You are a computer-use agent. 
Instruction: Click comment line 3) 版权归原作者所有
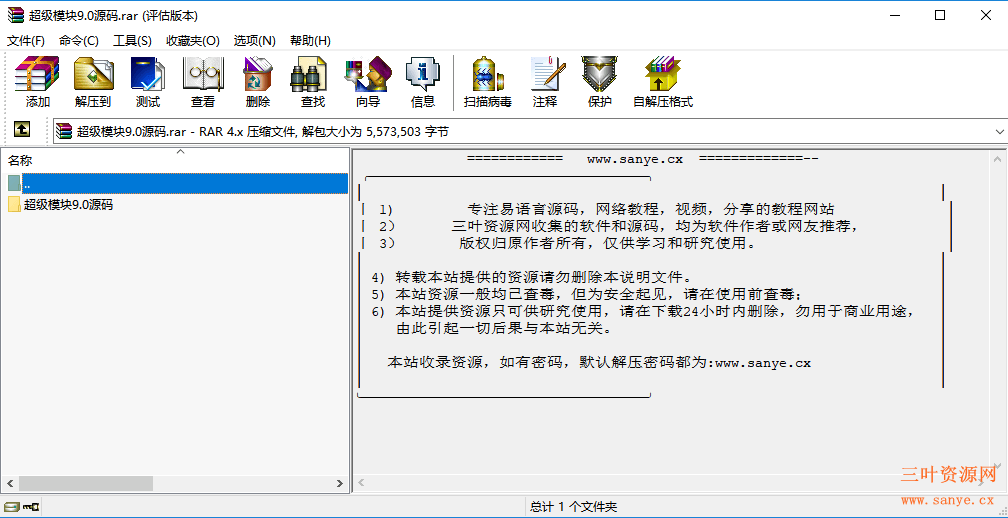point(568,243)
